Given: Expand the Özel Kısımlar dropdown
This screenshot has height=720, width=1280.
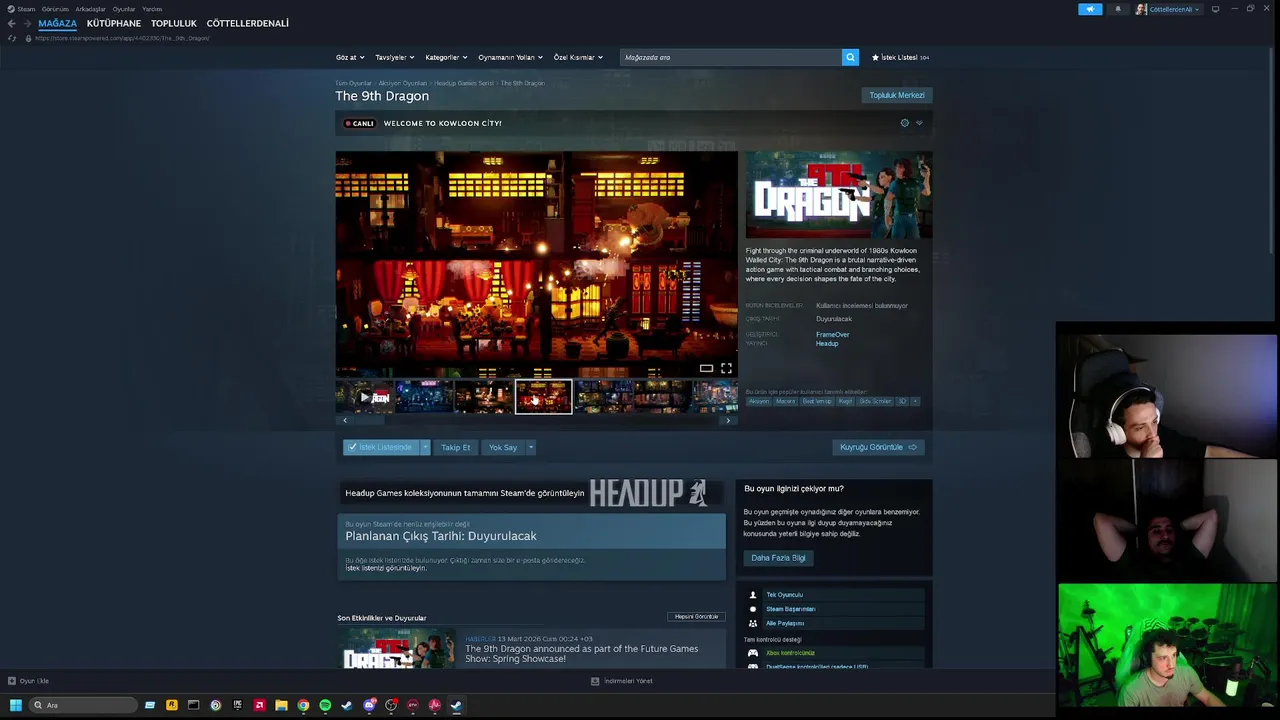Looking at the screenshot, I should pos(578,57).
